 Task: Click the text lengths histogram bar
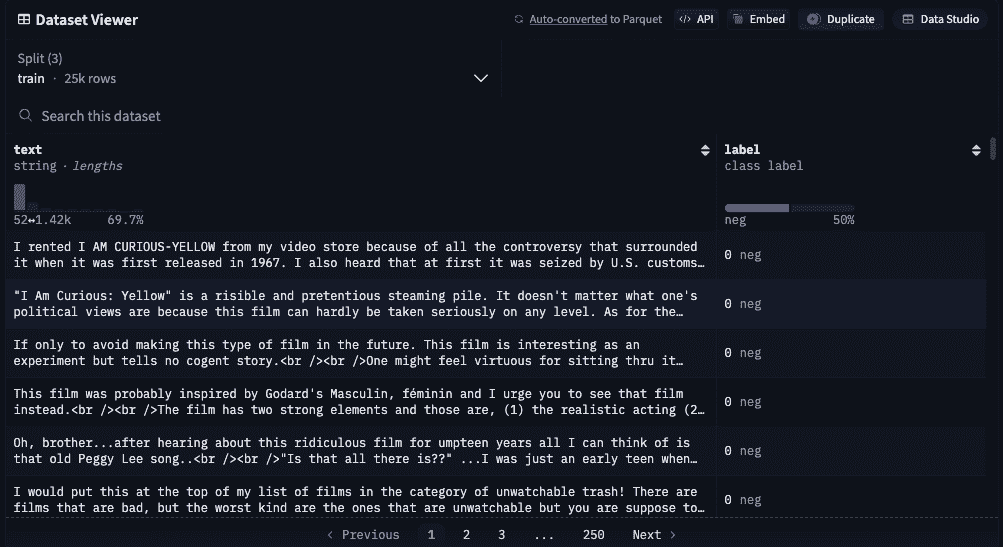pyautogui.click(x=20, y=197)
